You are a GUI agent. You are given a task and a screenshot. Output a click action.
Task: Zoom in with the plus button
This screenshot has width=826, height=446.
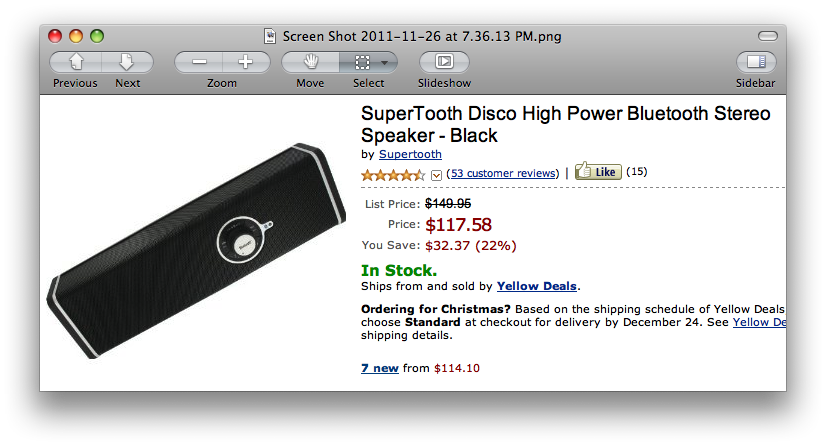coord(245,62)
